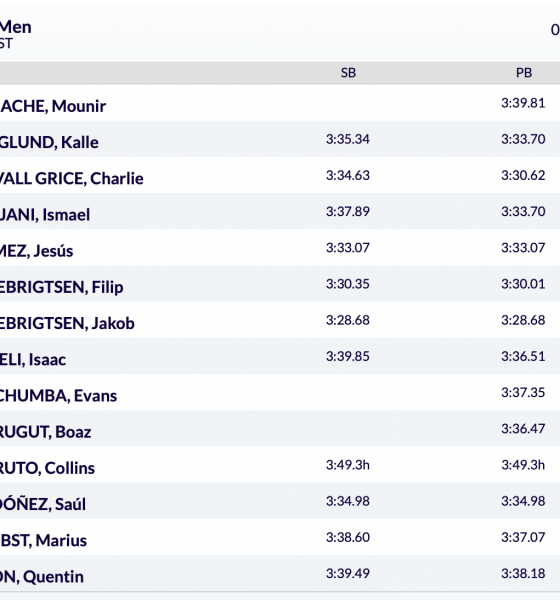Screen dimensions: 560x600
Task: Select Collins athlete name
Action: click(47, 468)
